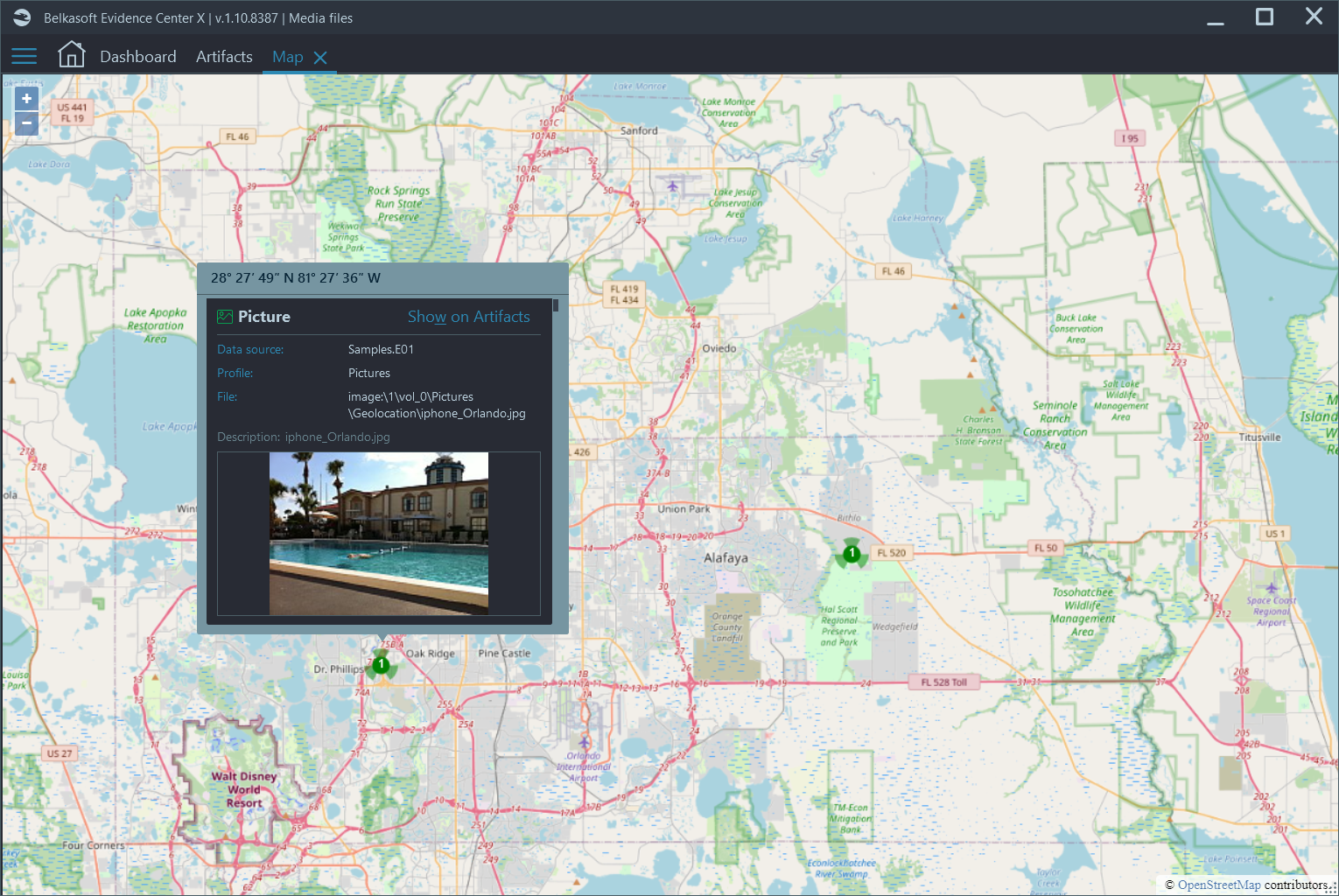Click the Oviedo map label
Image resolution: width=1339 pixels, height=896 pixels.
[x=719, y=348]
